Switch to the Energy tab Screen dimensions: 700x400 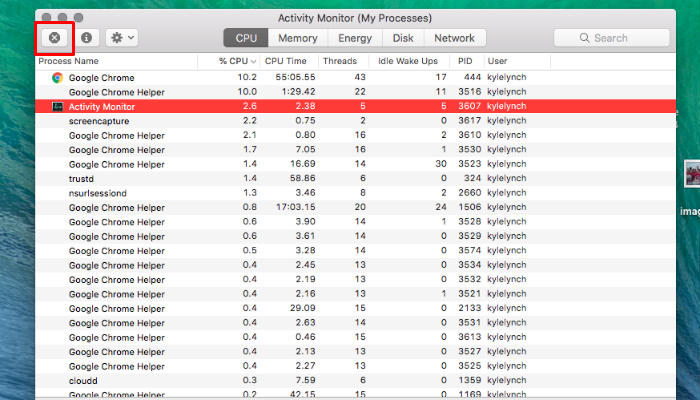click(354, 38)
